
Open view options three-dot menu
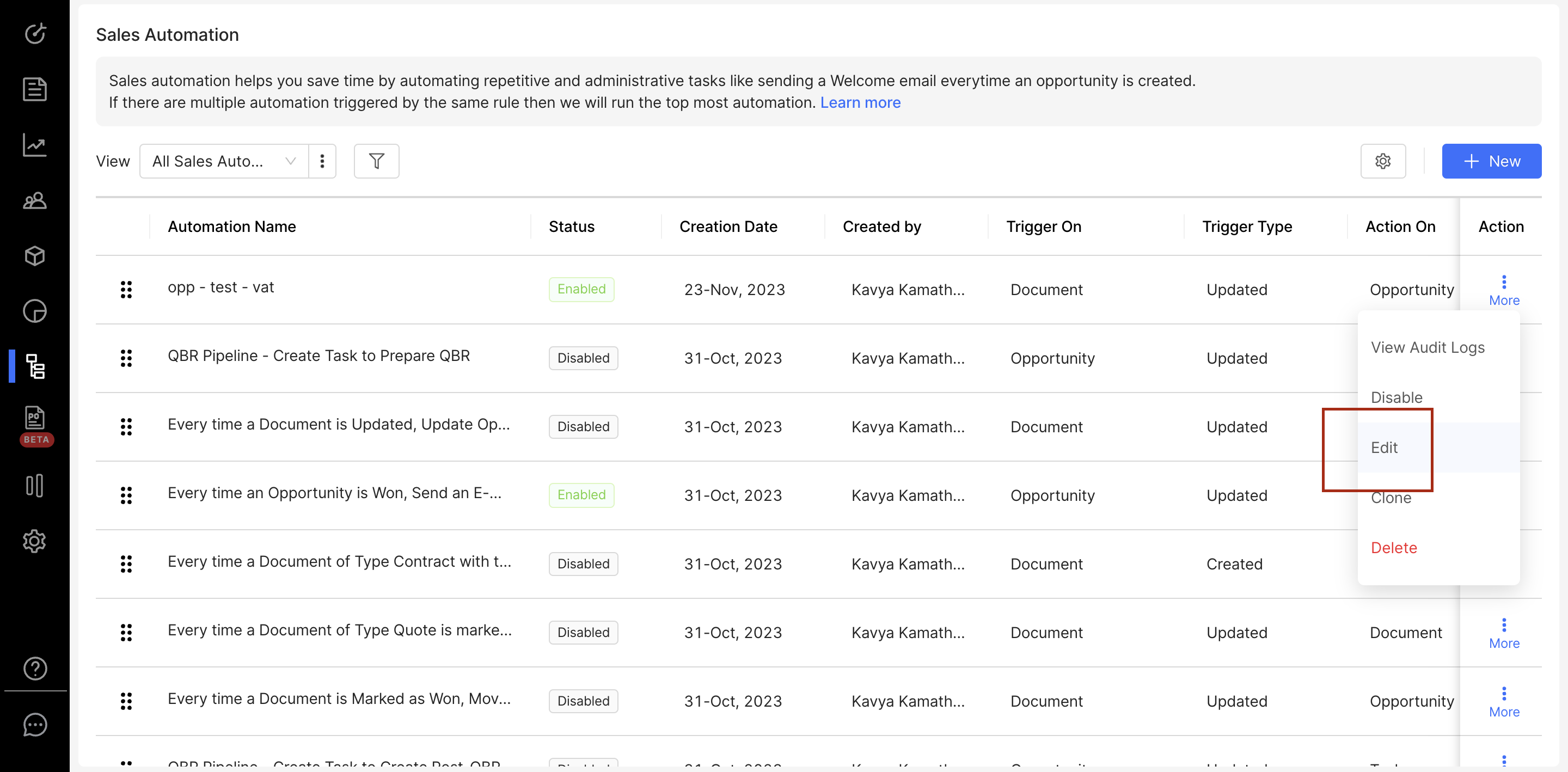coord(322,161)
